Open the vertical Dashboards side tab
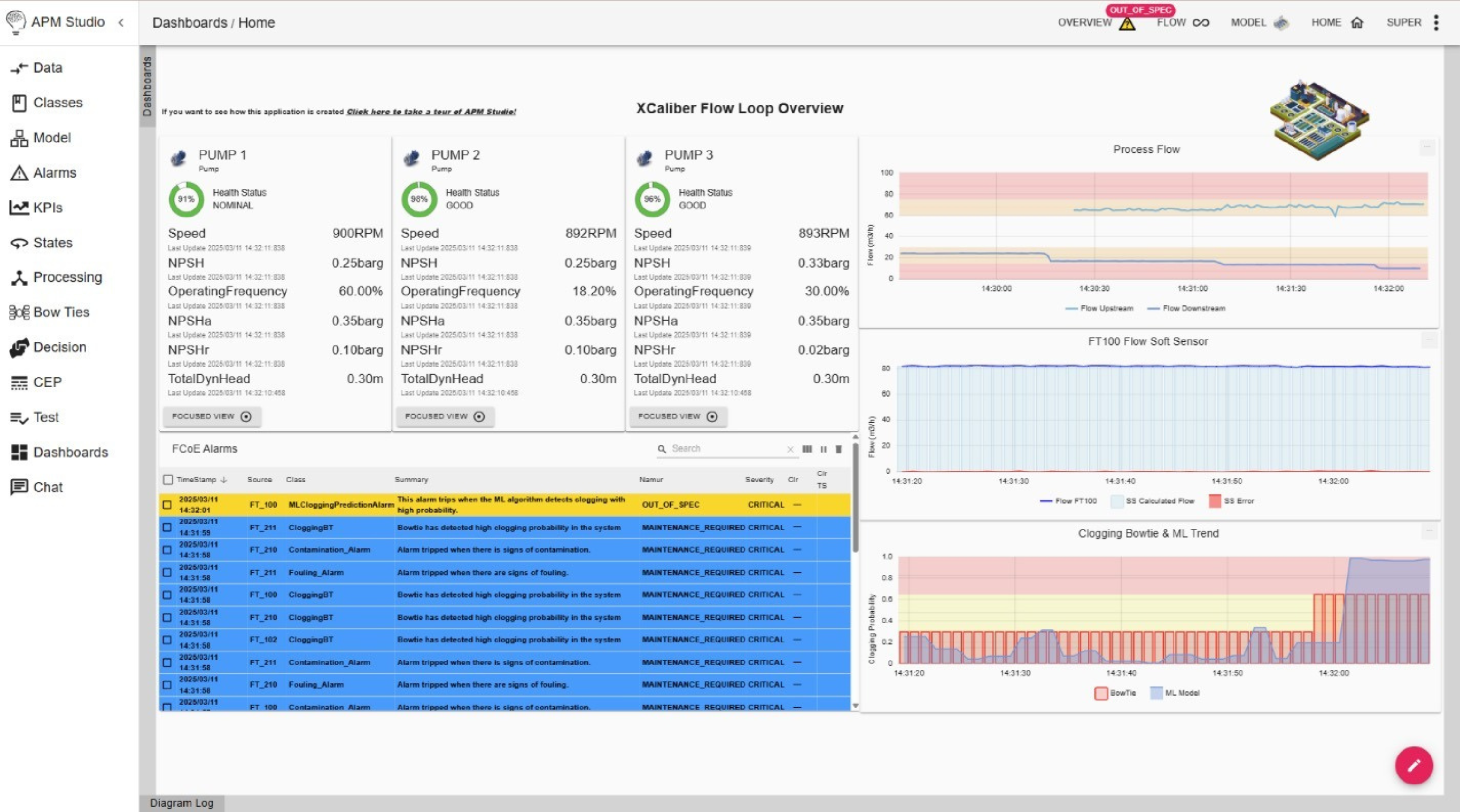The image size is (1460, 812). (x=147, y=87)
